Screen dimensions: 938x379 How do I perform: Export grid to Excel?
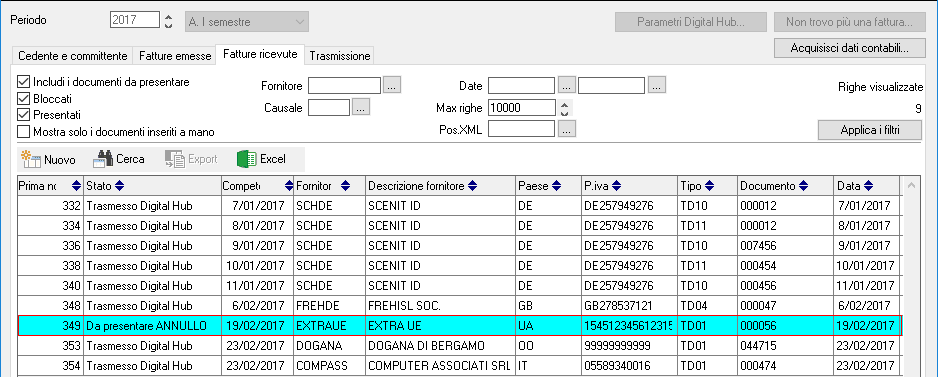pyautogui.click(x=261, y=159)
